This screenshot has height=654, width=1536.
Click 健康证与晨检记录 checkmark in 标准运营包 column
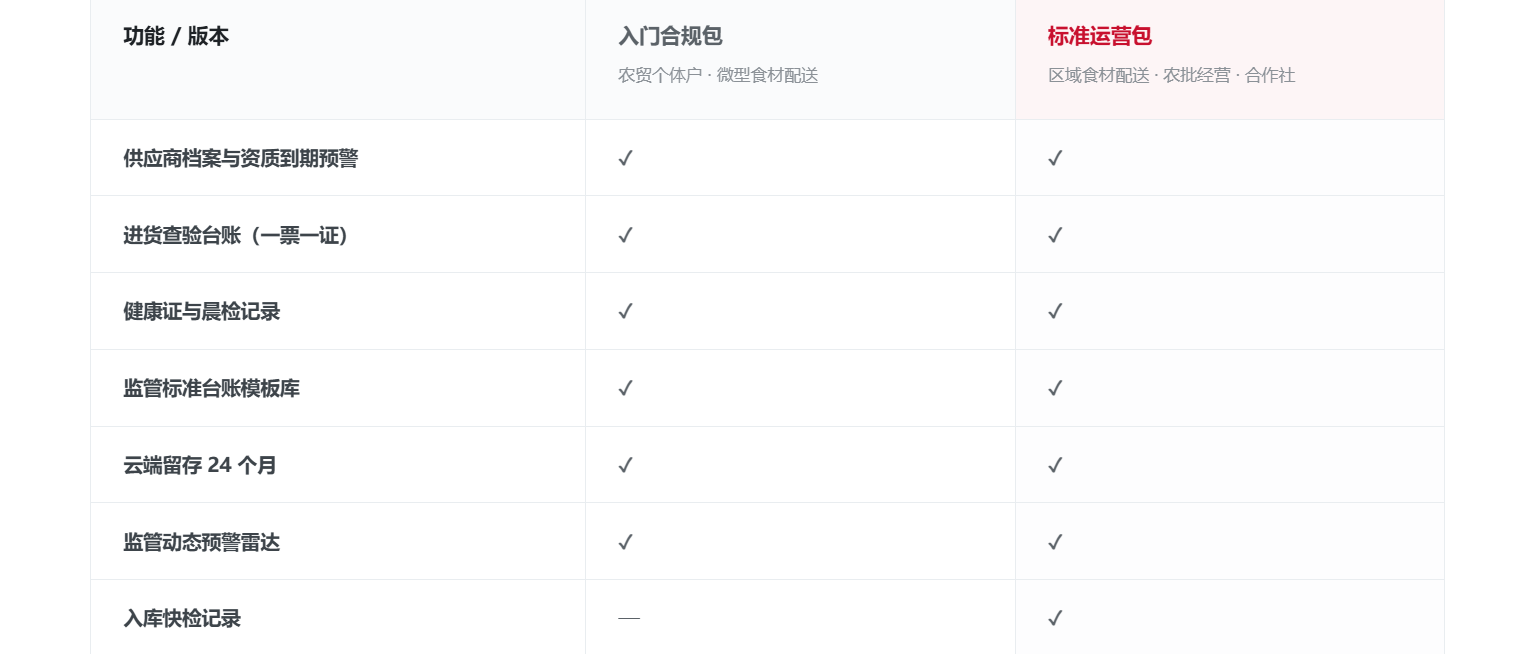[x=1055, y=311]
